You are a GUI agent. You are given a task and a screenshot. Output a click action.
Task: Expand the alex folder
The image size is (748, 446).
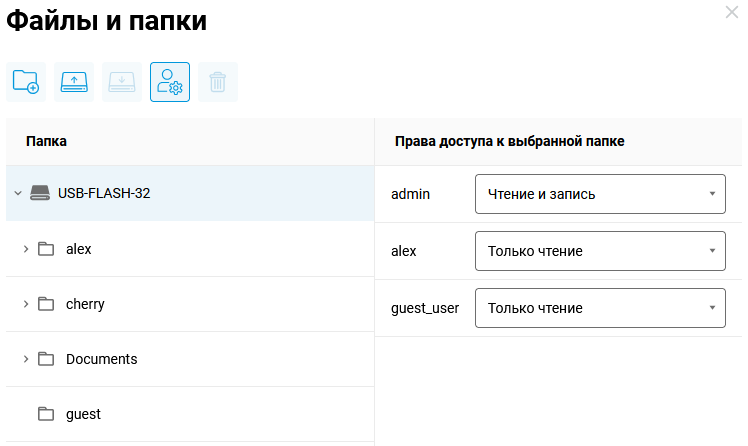[25, 249]
